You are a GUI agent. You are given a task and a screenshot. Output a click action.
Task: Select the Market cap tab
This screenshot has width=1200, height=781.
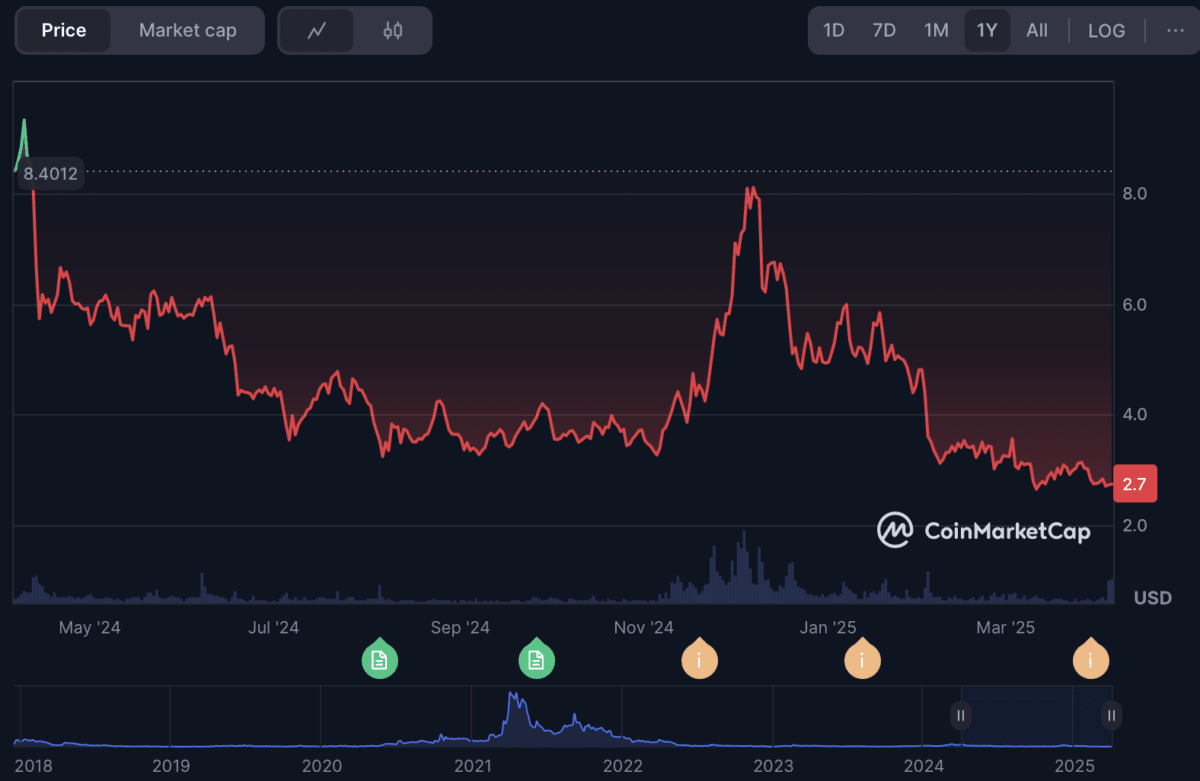click(x=188, y=31)
